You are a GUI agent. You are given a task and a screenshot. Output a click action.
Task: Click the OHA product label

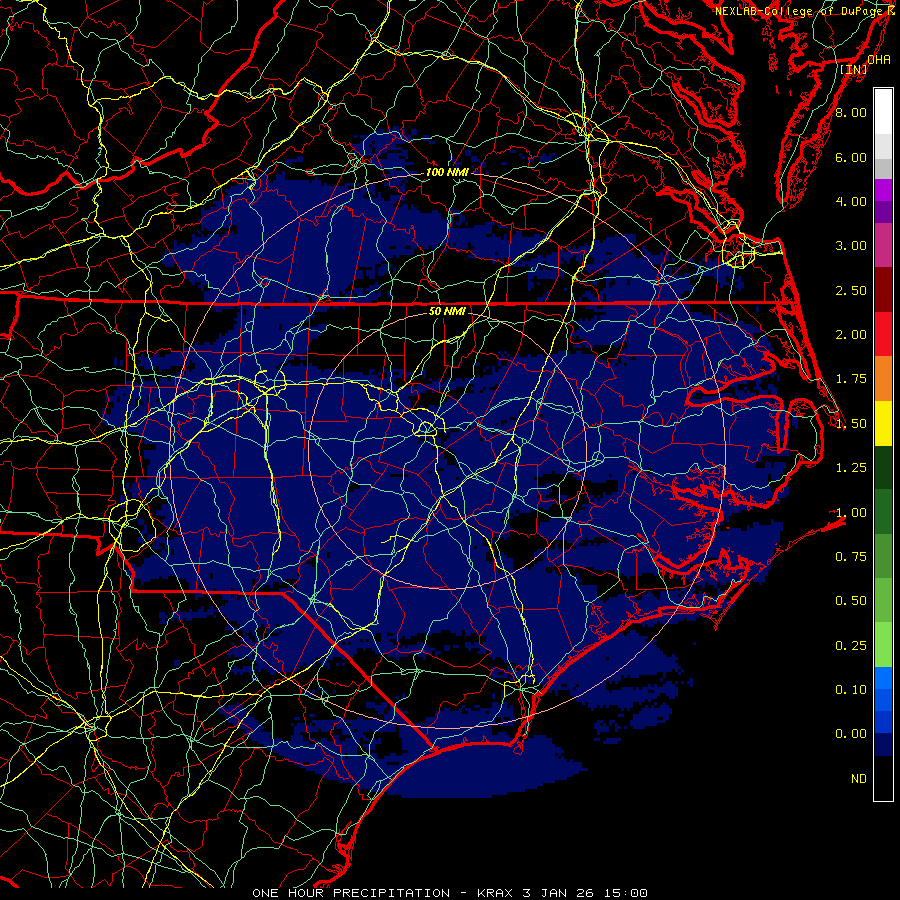(x=879, y=60)
